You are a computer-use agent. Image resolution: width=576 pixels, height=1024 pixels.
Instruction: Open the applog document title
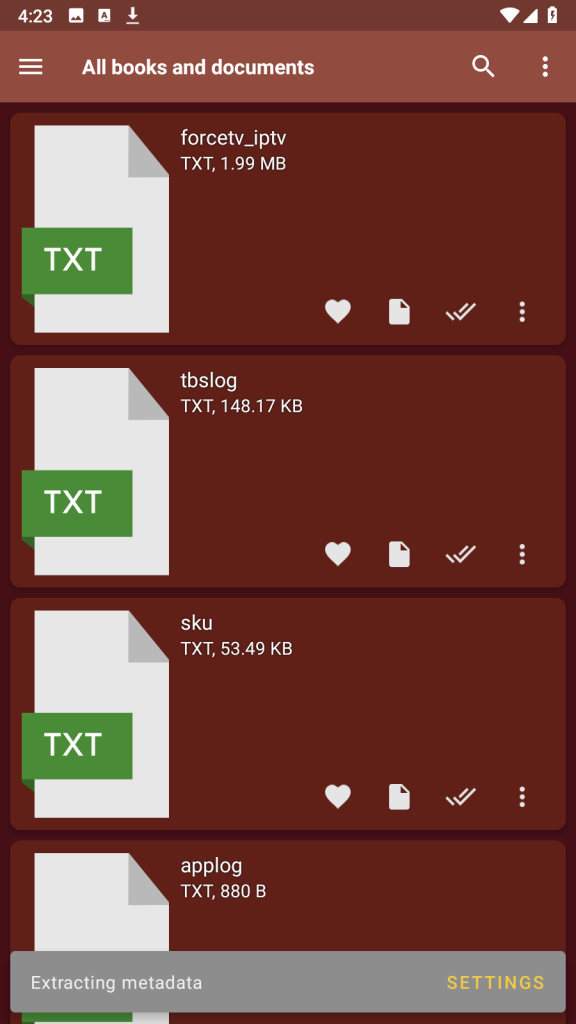point(211,866)
